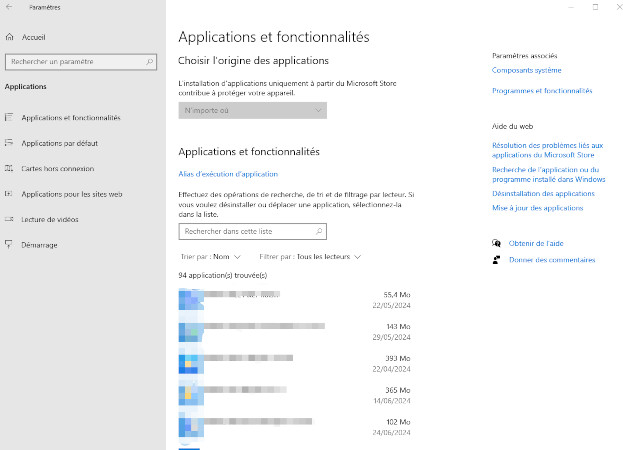Image resolution: width=623 pixels, height=450 pixels.
Task: Click the Obtenir de l'aide icon
Action: coord(496,243)
